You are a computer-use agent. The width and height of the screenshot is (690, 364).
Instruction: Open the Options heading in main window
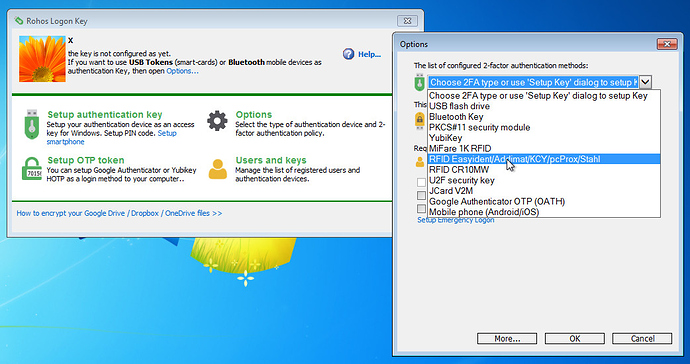pyautogui.click(x=253, y=114)
